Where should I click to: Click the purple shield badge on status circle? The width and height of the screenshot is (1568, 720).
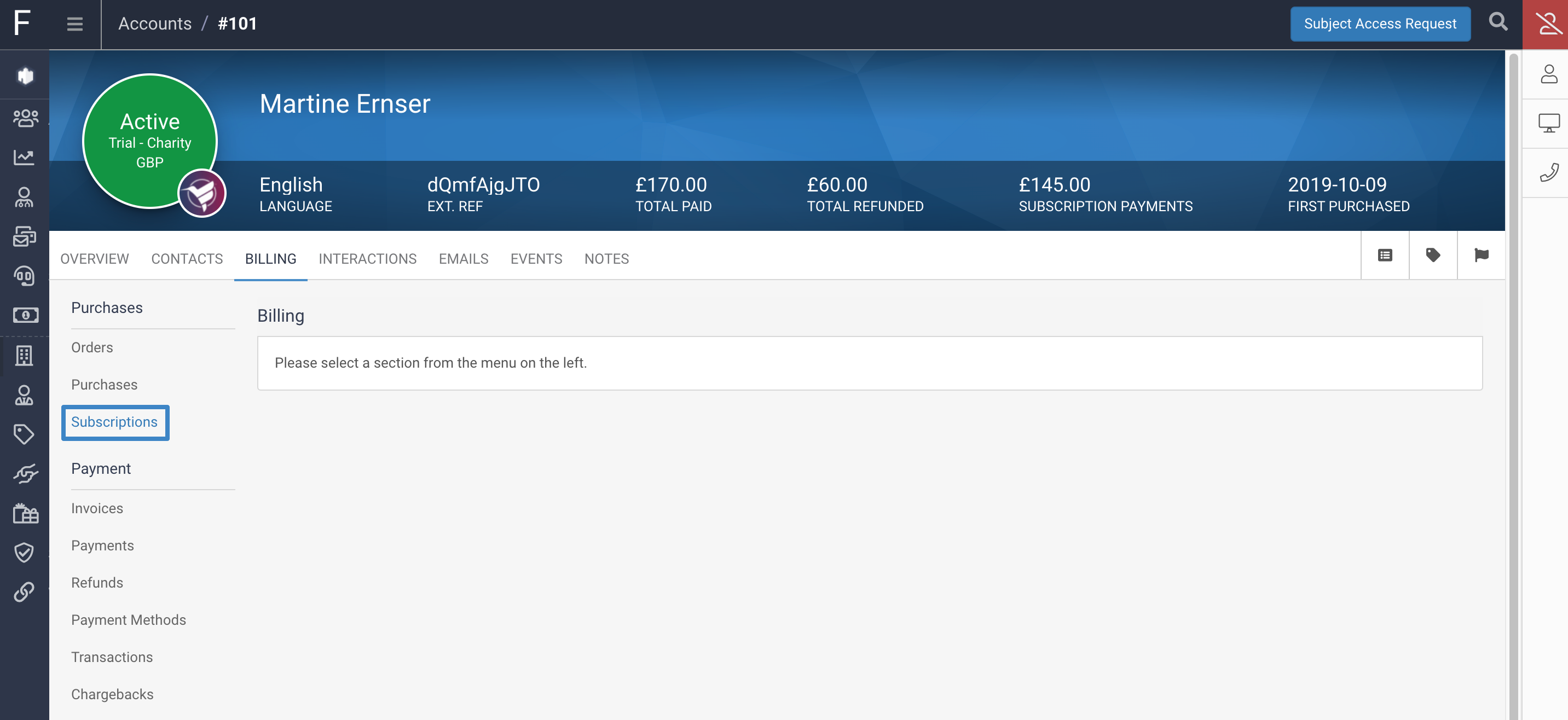pos(202,194)
